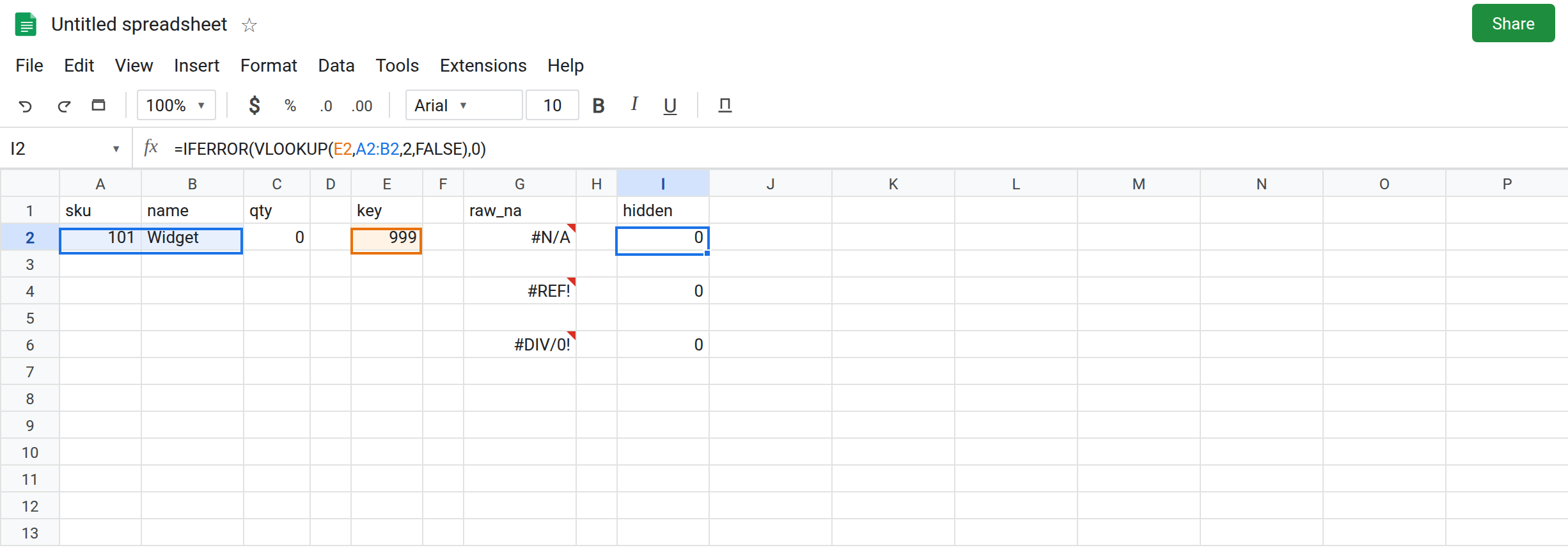This screenshot has width=1568, height=550.
Task: Open the Edit menu
Action: pyautogui.click(x=79, y=65)
